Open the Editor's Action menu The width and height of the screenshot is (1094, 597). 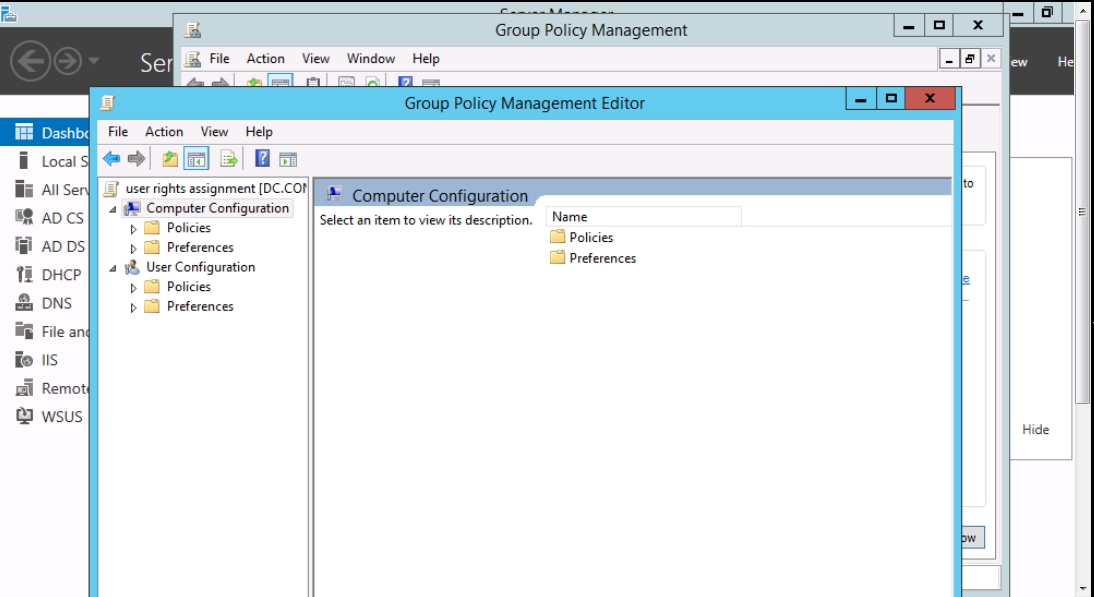(164, 131)
